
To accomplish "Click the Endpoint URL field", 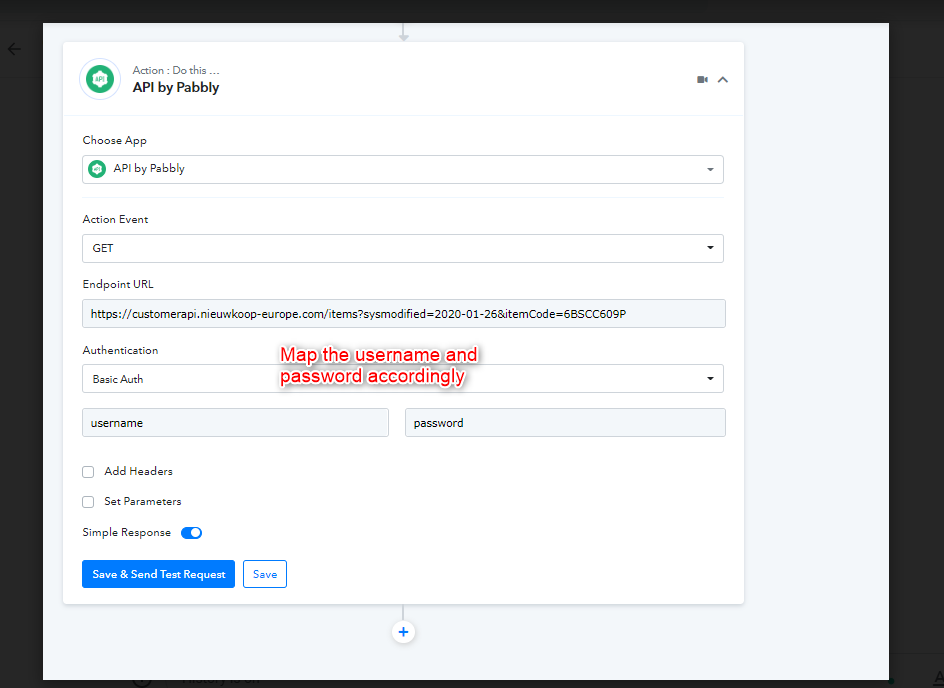I will pyautogui.click(x=403, y=314).
